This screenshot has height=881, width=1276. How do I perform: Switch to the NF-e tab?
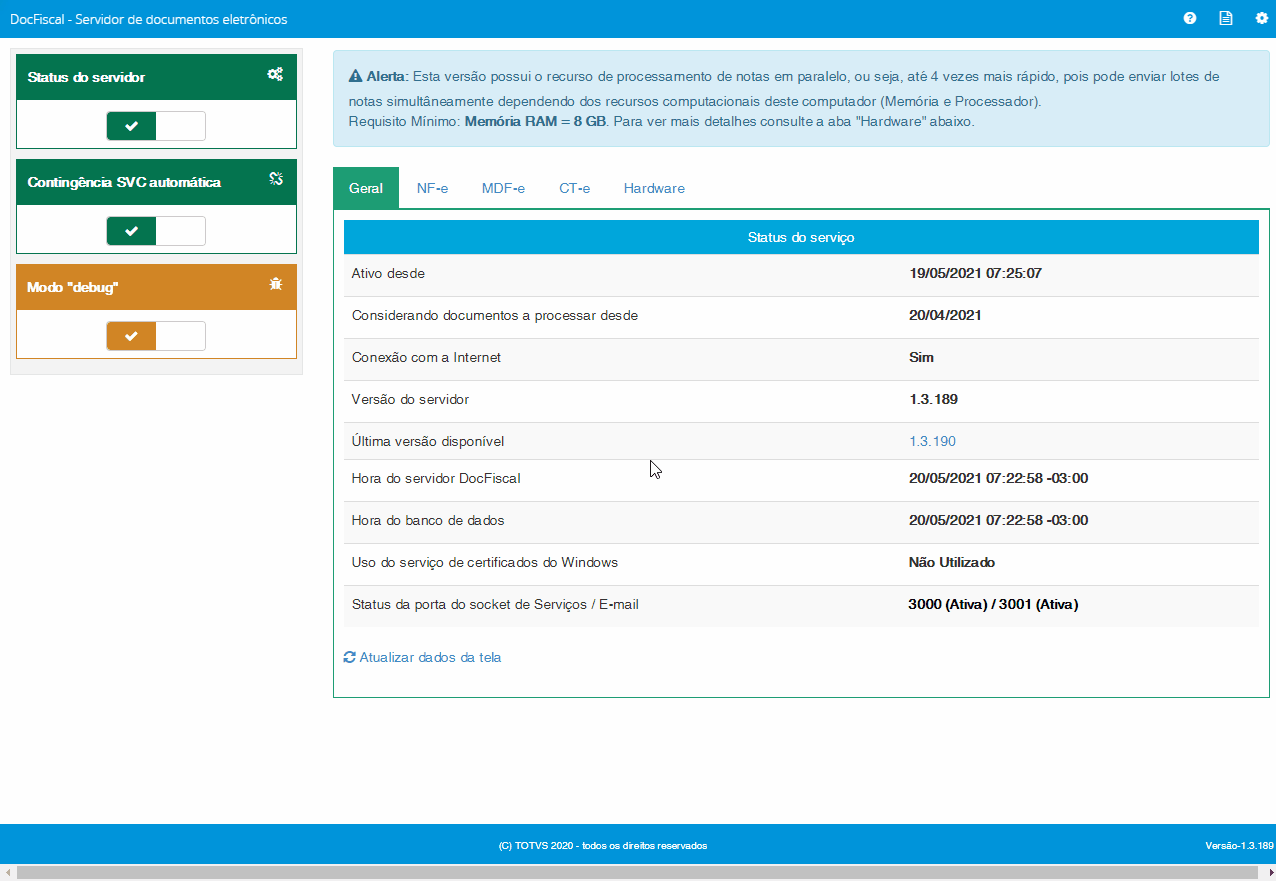click(x=432, y=188)
